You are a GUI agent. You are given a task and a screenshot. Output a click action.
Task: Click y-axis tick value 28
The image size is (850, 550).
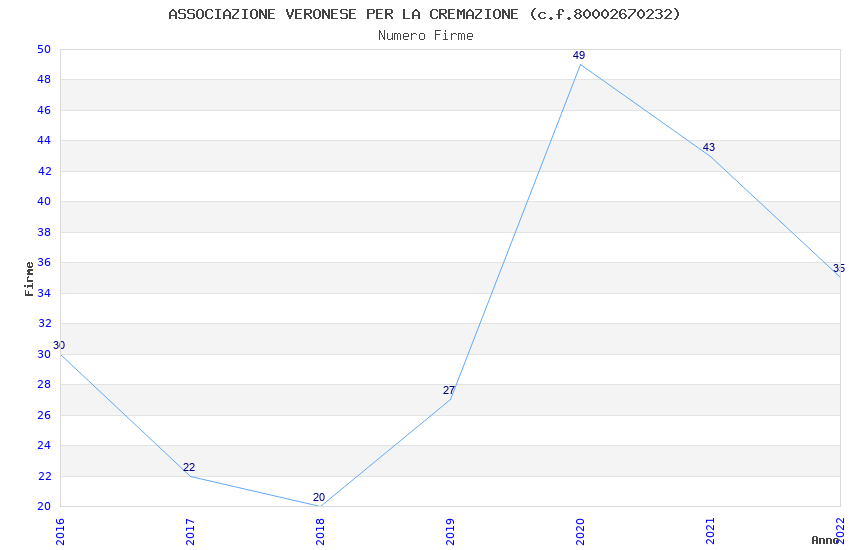coord(44,384)
